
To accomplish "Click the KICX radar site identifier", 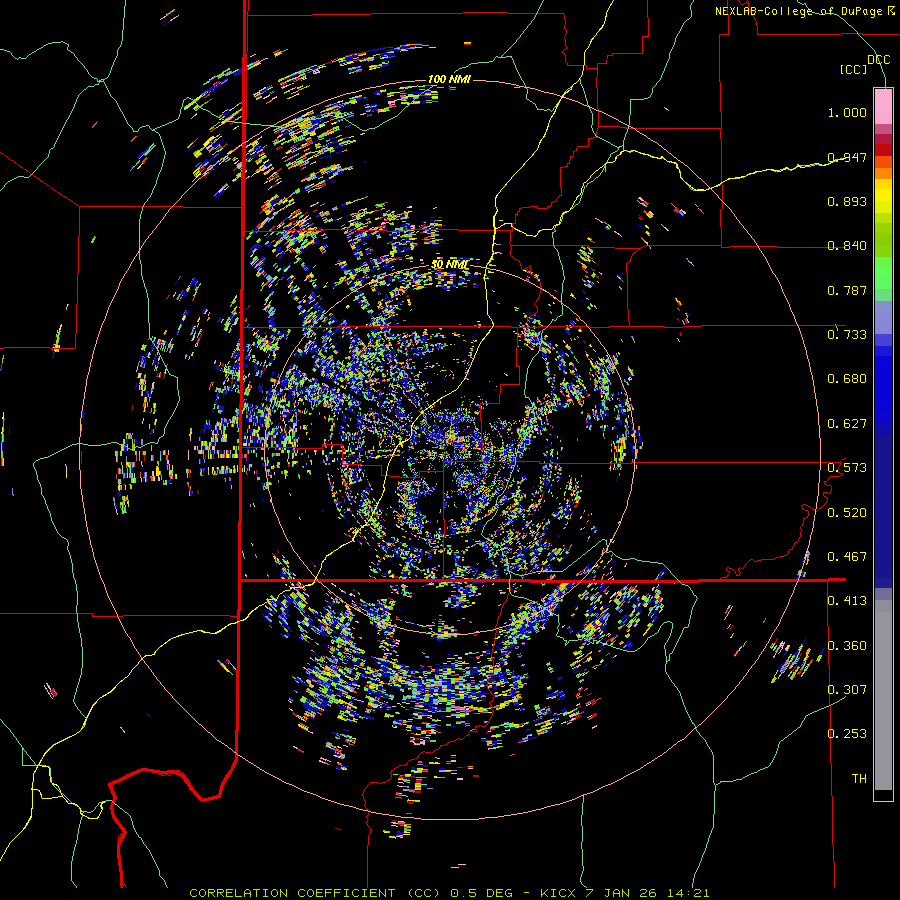I will click(x=557, y=893).
